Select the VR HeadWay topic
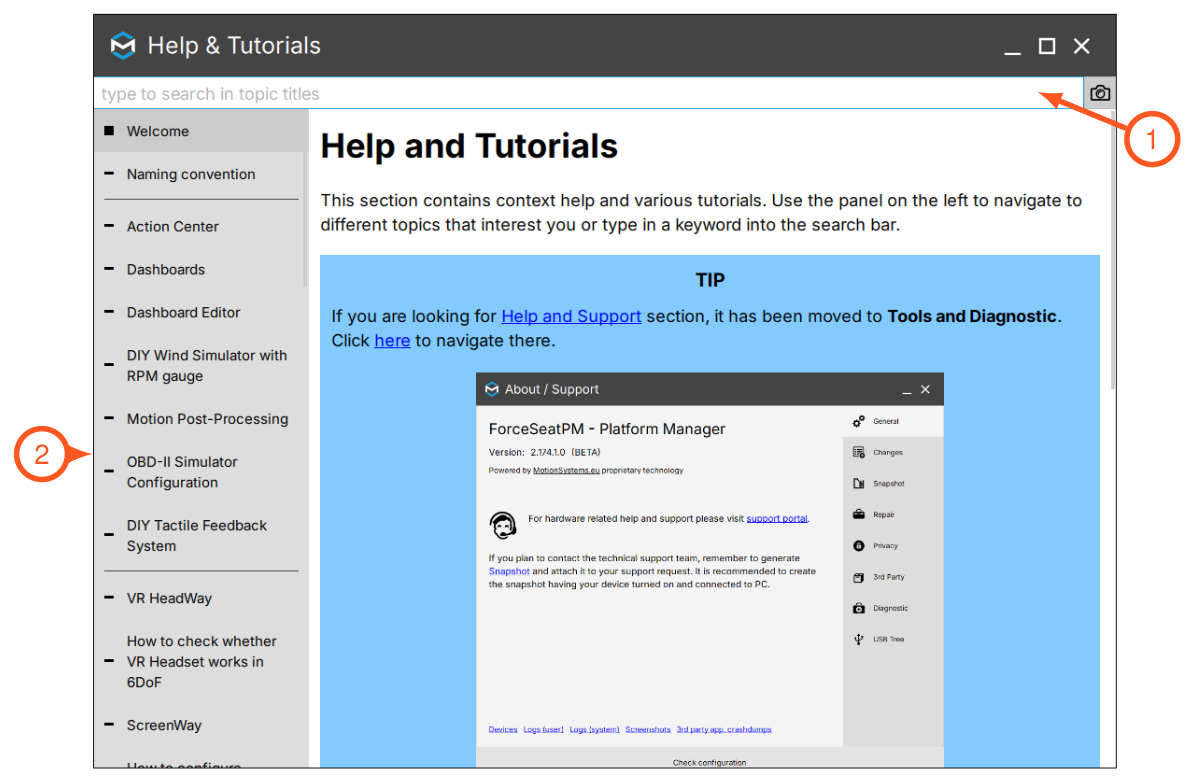Screen dimensions: 1195x783 click(201, 598)
